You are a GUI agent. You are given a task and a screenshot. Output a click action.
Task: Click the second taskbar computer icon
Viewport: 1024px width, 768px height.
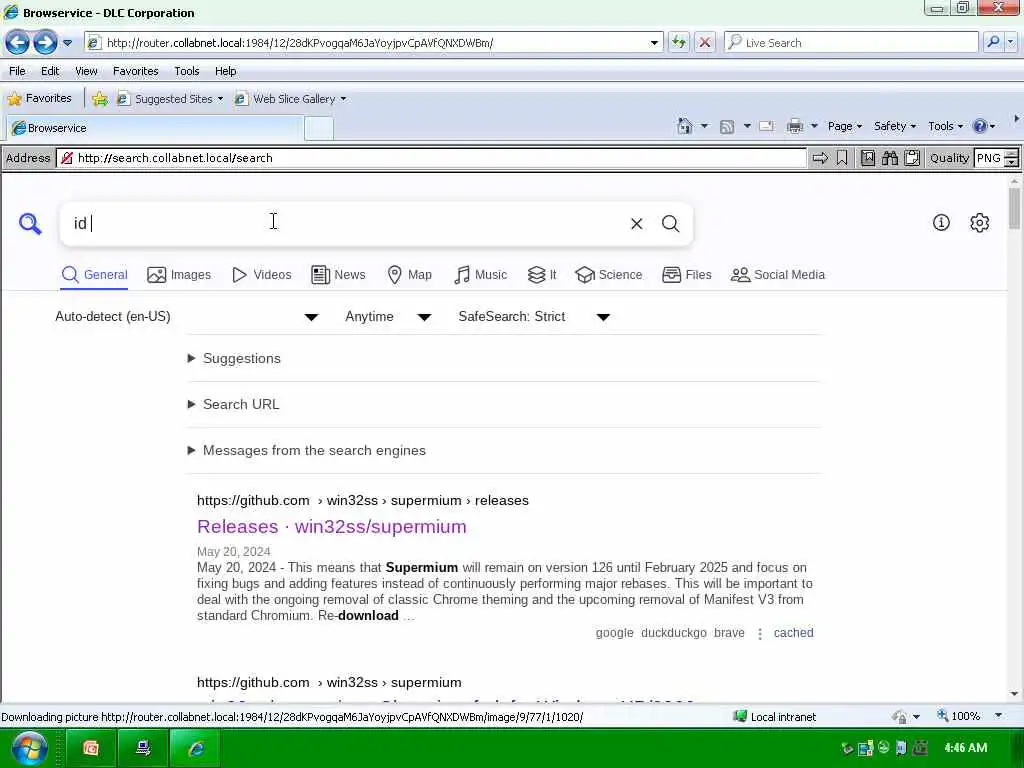point(143,748)
